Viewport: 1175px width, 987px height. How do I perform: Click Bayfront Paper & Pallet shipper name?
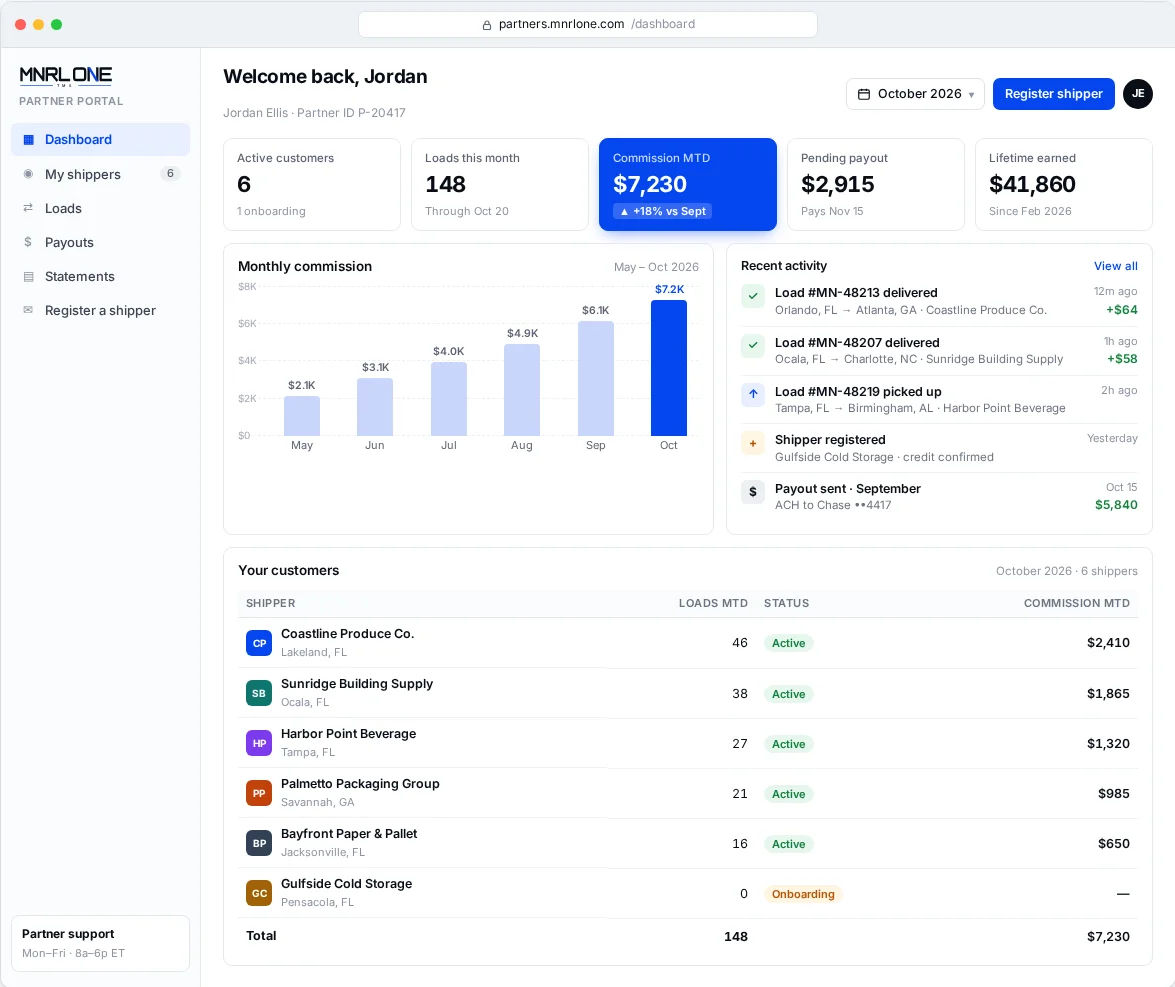(348, 834)
